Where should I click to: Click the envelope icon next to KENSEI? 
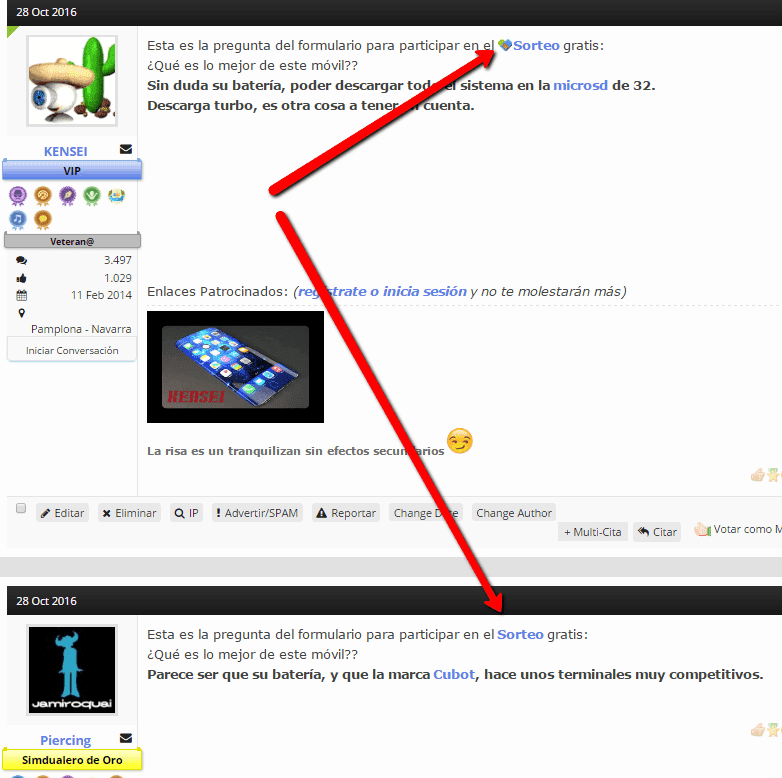126,149
